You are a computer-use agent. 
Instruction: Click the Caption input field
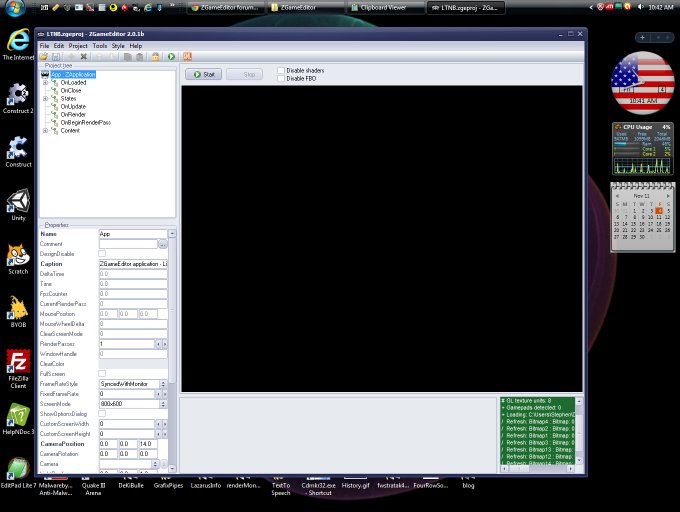[x=133, y=264]
